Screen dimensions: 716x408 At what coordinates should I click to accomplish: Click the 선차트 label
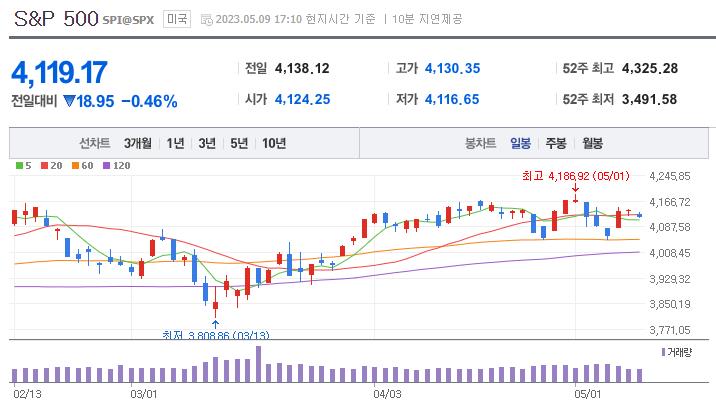tap(95, 143)
